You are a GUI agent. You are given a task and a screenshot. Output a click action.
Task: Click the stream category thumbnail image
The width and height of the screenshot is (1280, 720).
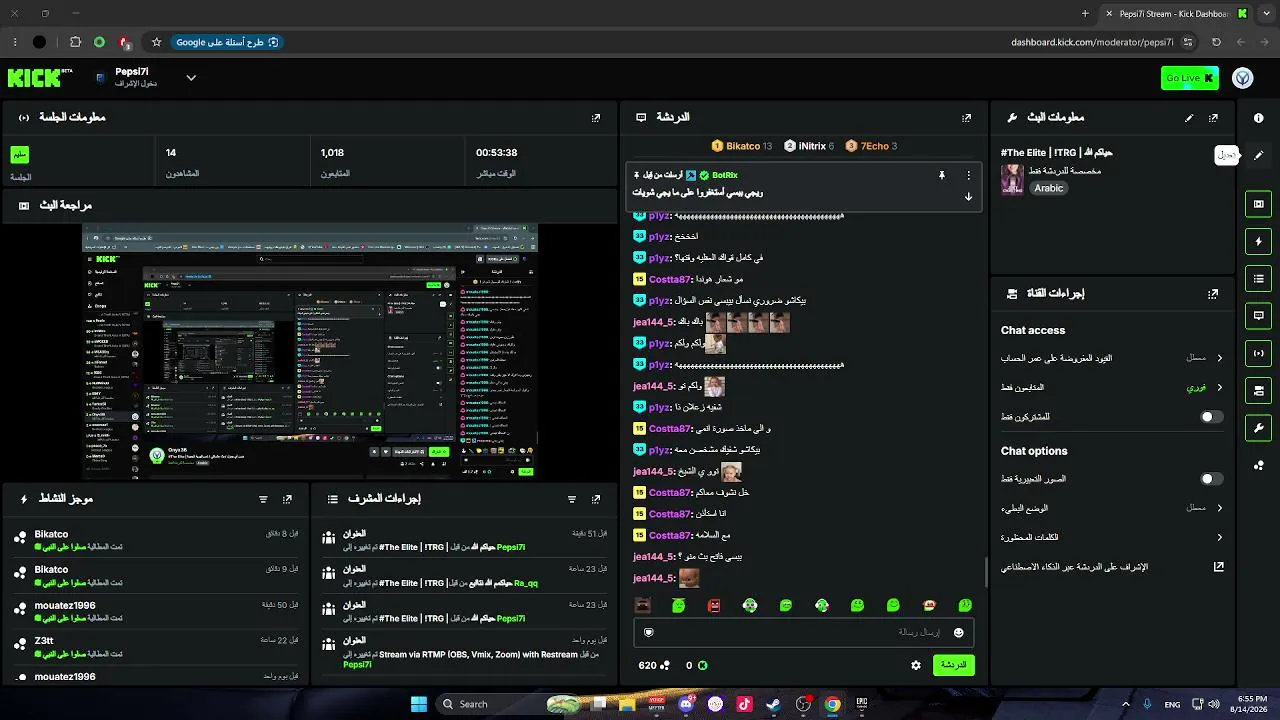1012,179
